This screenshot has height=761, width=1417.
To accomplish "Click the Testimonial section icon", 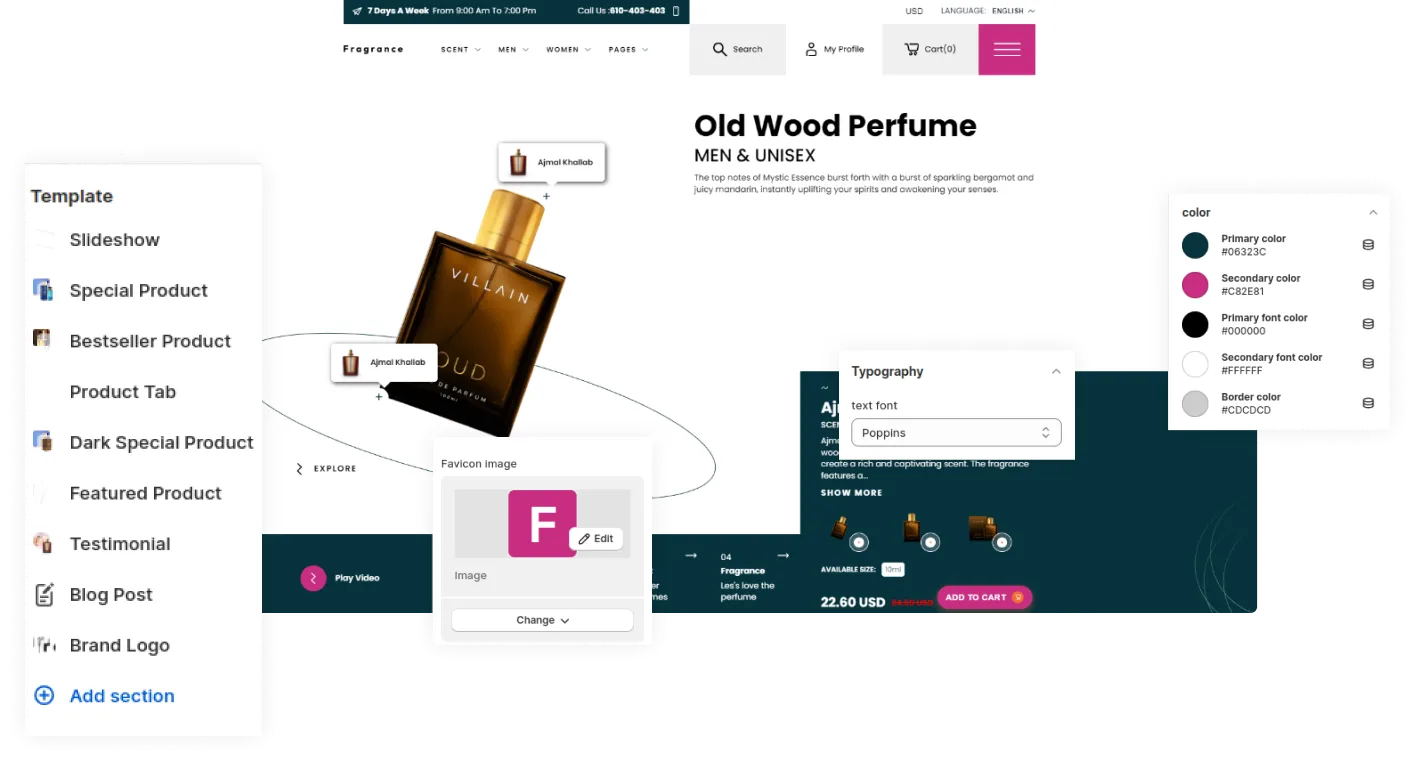I will tap(42, 543).
